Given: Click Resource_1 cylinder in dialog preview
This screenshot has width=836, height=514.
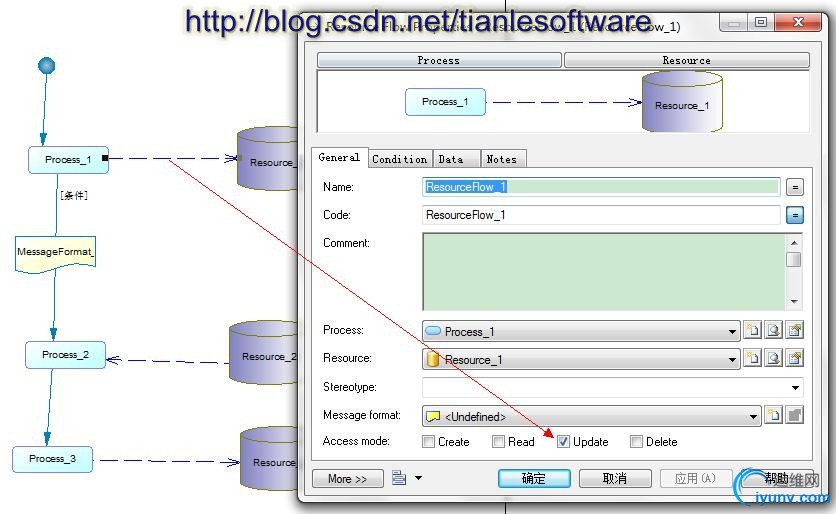Looking at the screenshot, I should [682, 102].
